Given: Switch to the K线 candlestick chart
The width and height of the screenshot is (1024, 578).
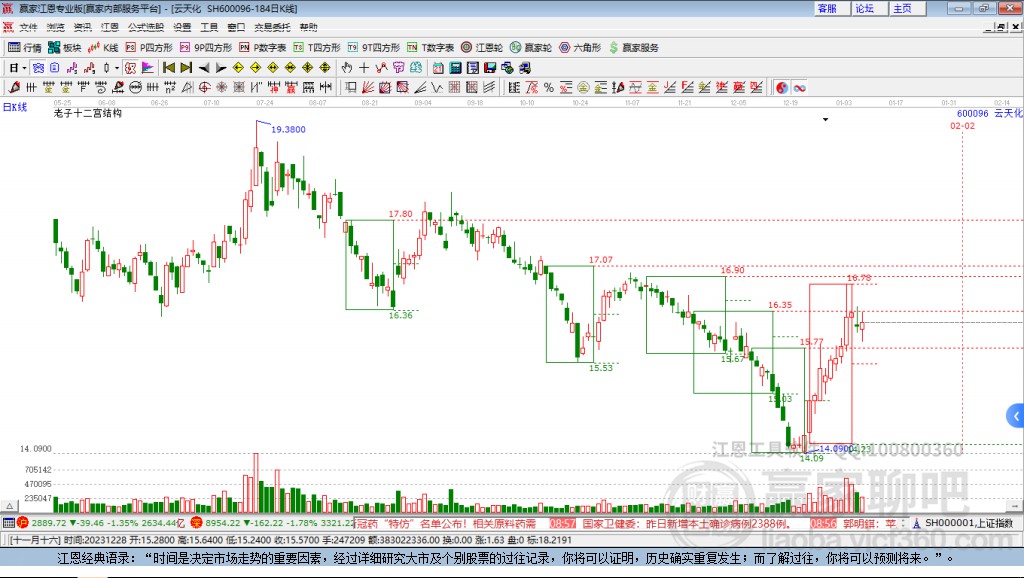Looking at the screenshot, I should pyautogui.click(x=103, y=48).
